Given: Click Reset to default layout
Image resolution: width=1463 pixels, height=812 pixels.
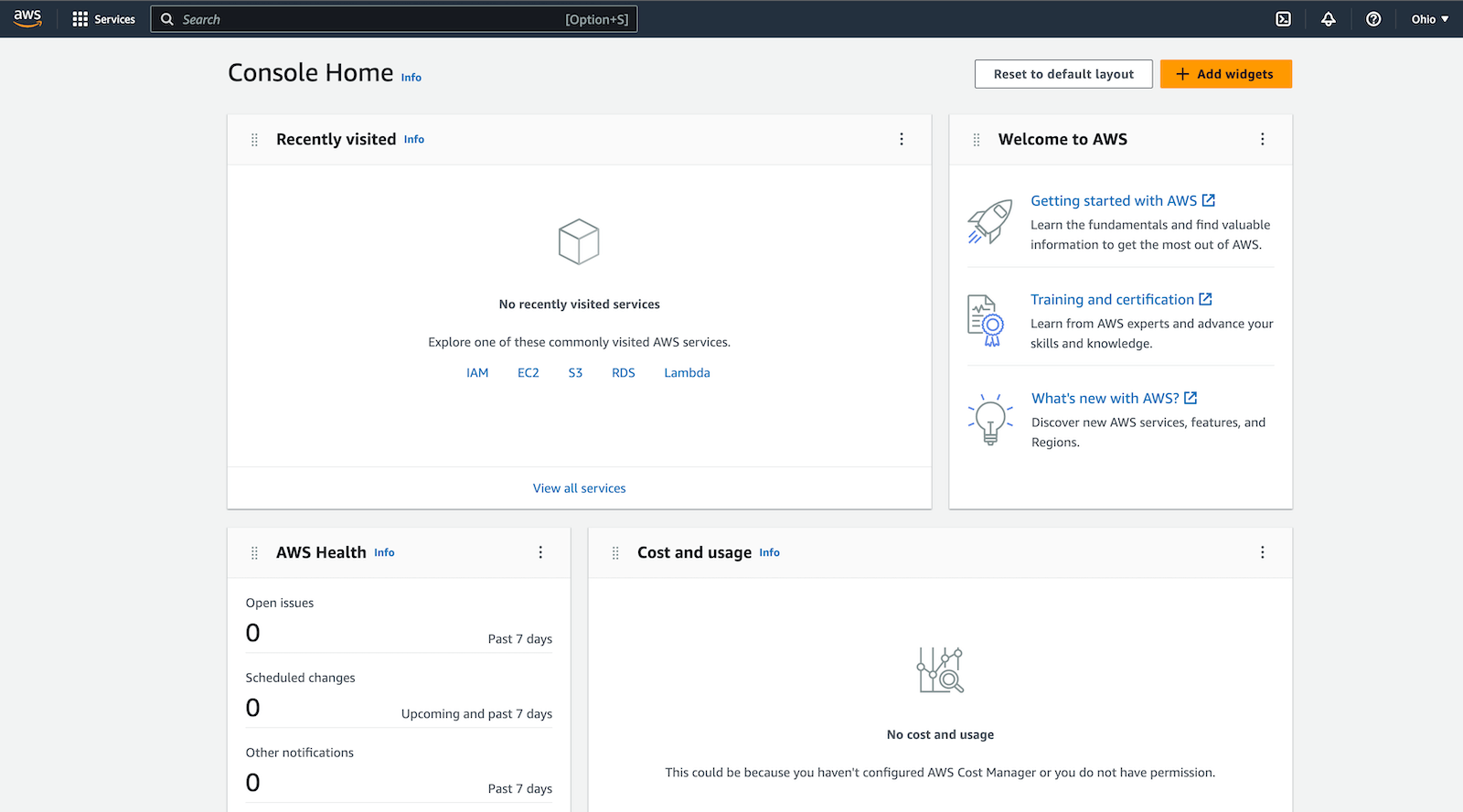Looking at the screenshot, I should point(1063,74).
